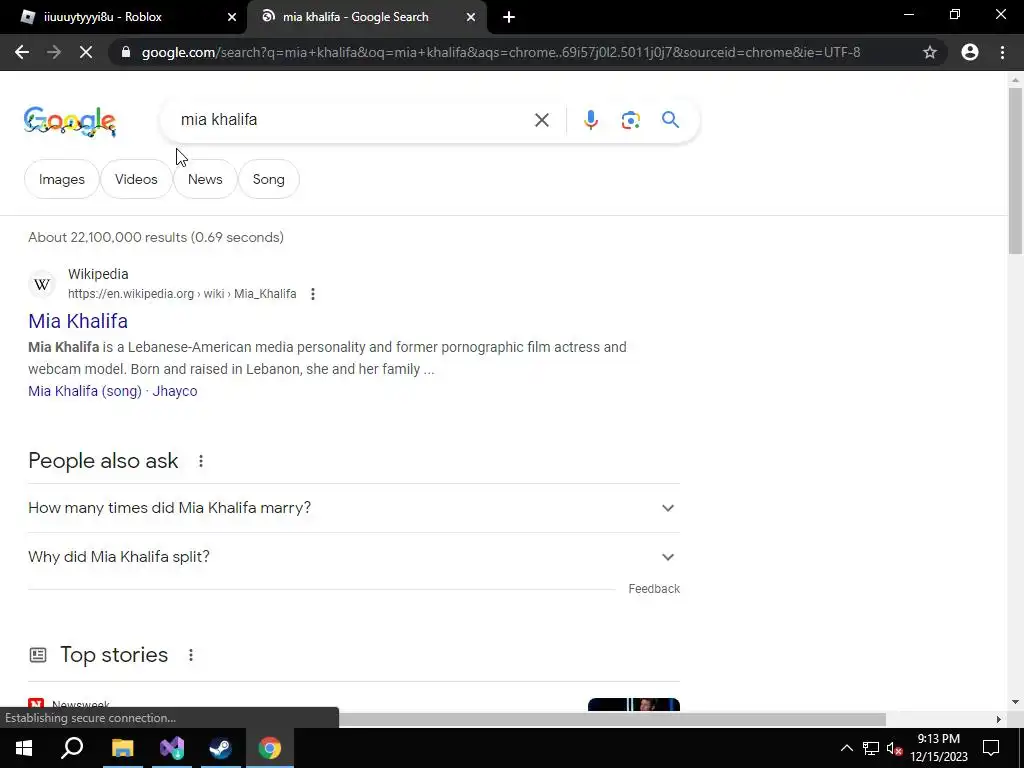The width and height of the screenshot is (1024, 768).
Task: Select the mia khalifa Google Search tab
Action: [x=366, y=17]
